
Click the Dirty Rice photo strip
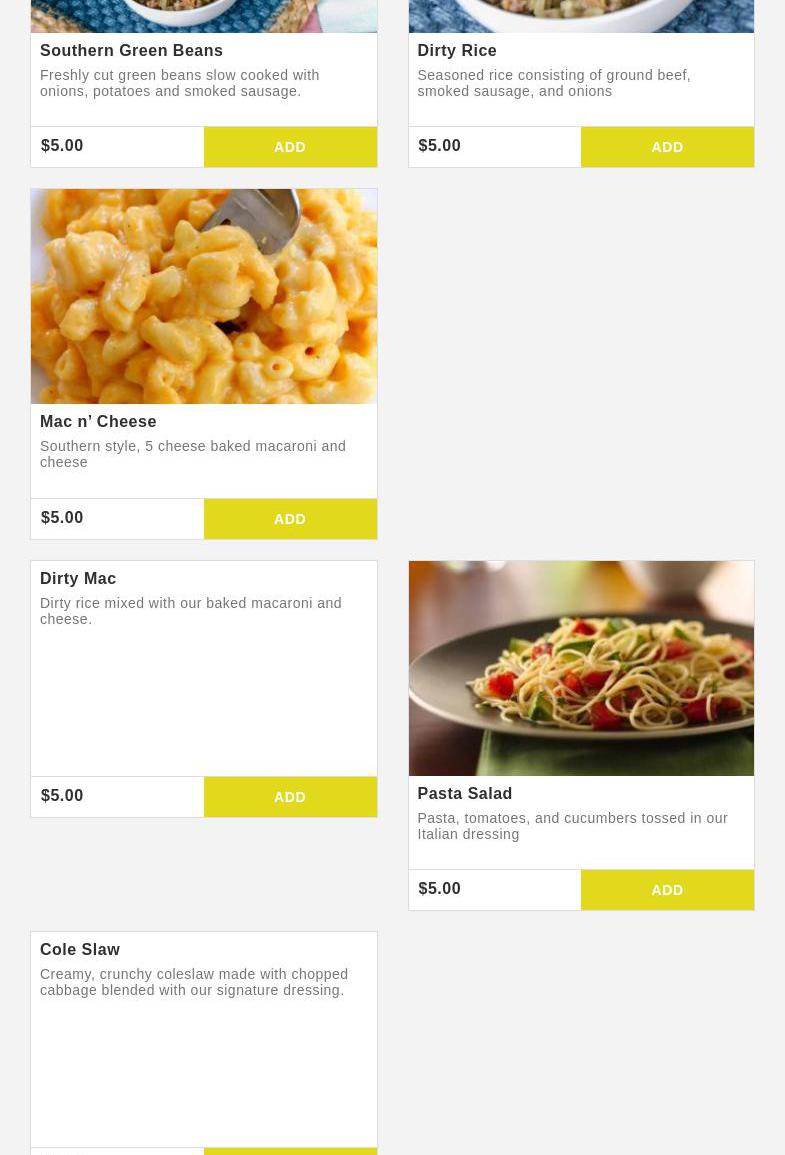click(x=581, y=16)
